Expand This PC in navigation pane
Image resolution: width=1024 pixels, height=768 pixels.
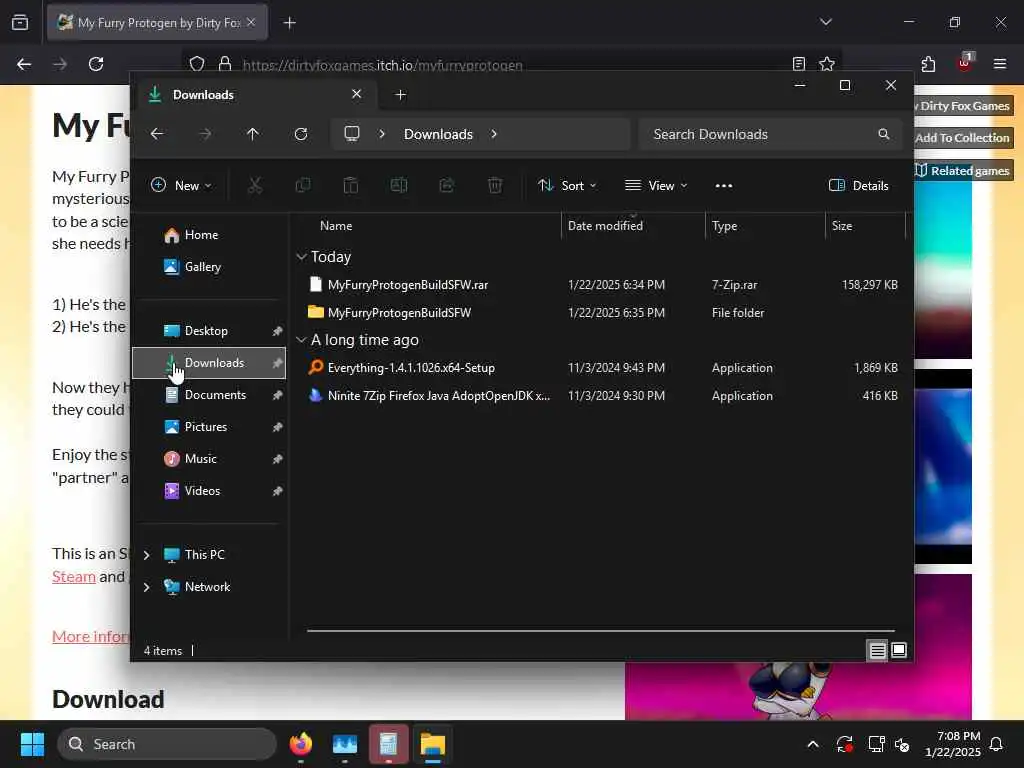point(146,555)
